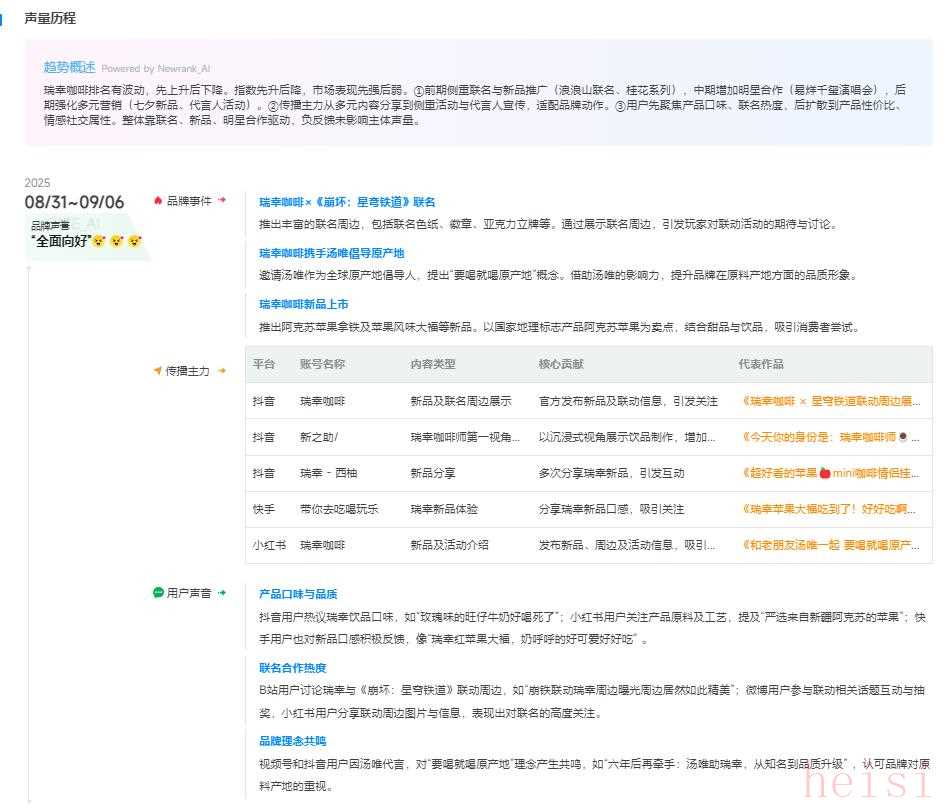Click the orange arrow after 传播主力
948x810 pixels.
[222, 371]
